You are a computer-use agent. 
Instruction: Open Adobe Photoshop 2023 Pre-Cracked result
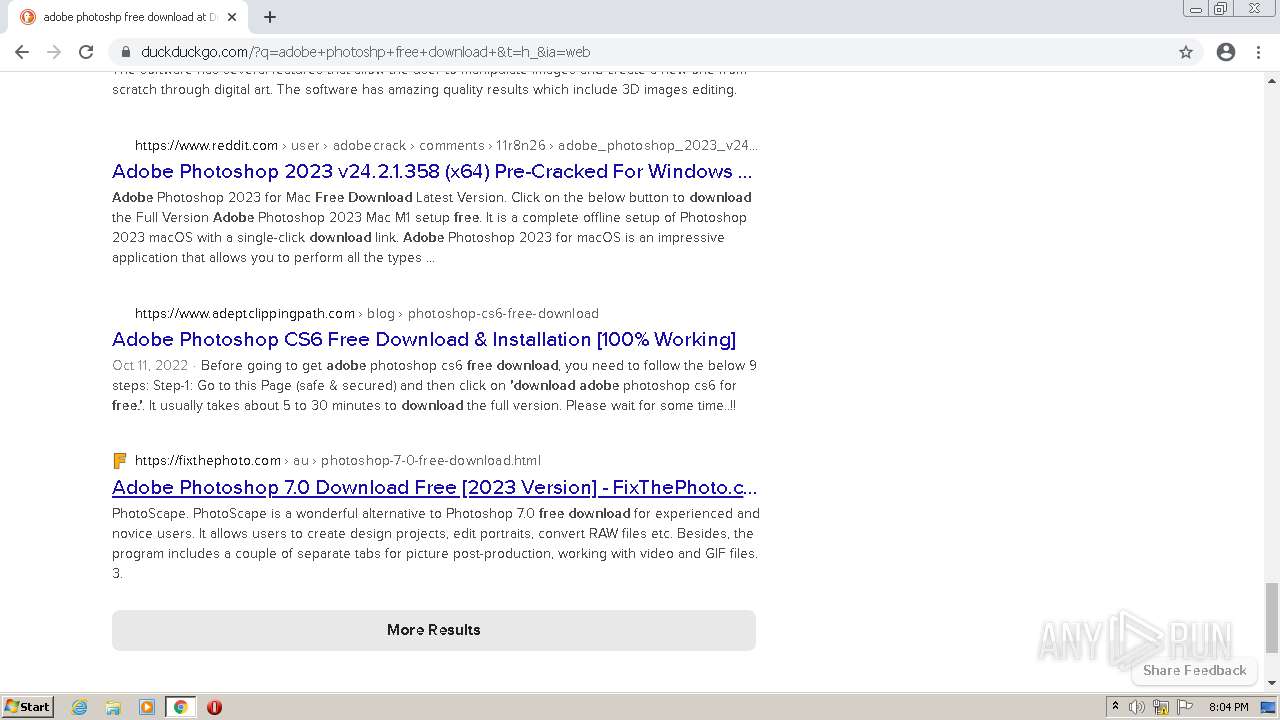(x=432, y=171)
